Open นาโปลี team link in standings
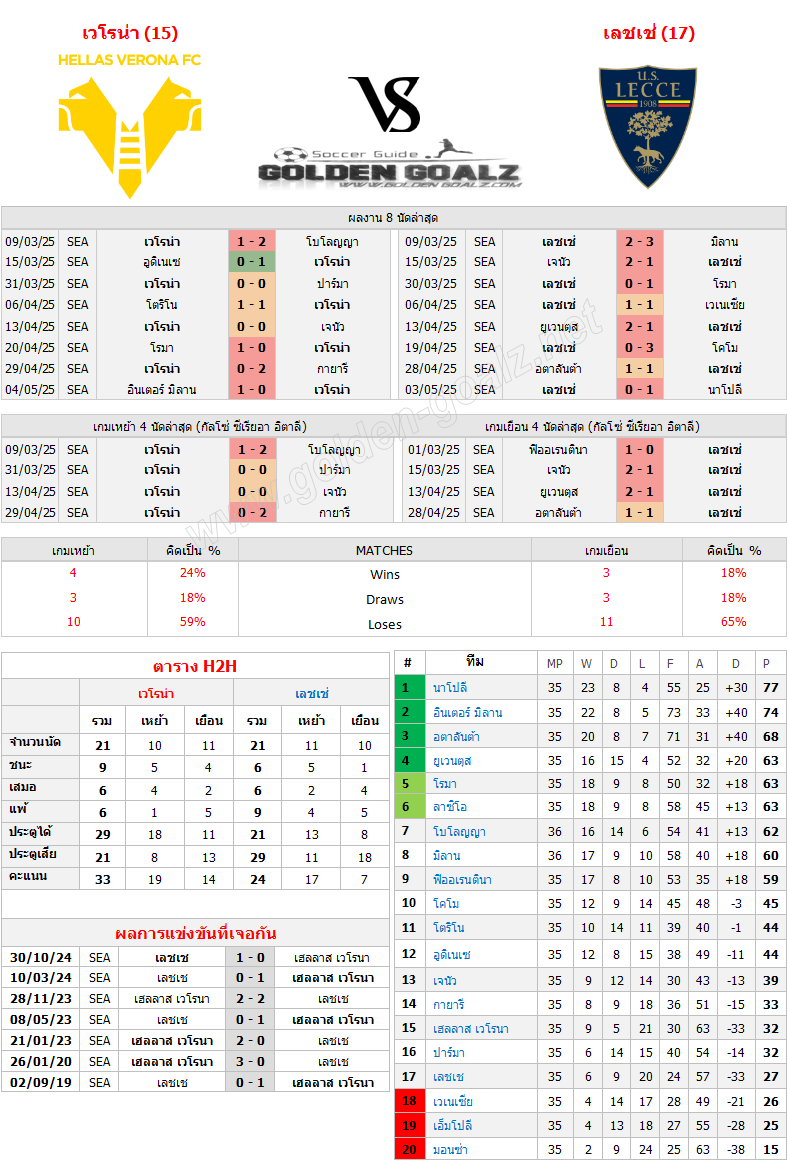 pos(451,688)
